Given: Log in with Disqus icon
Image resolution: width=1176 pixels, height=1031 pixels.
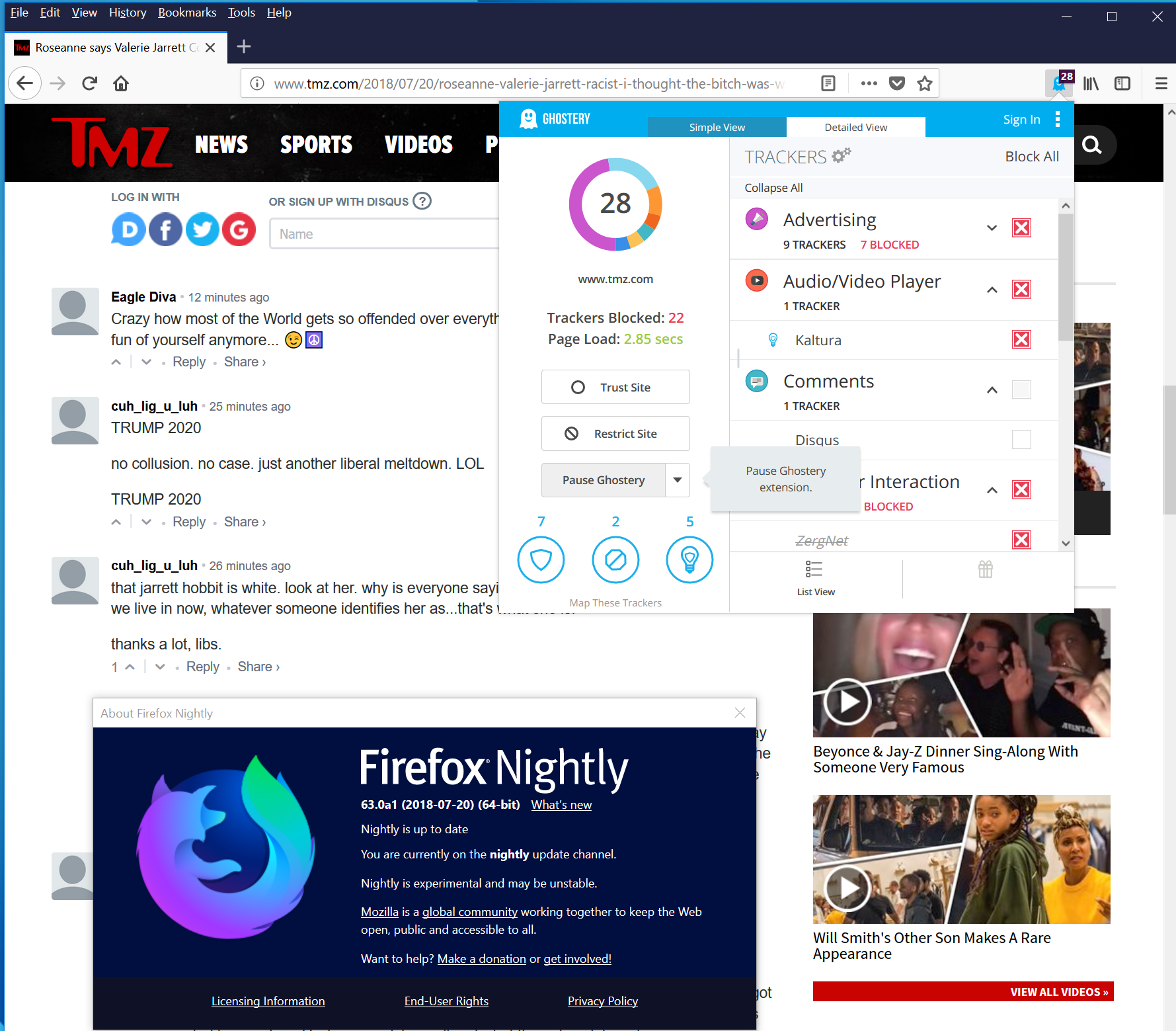Looking at the screenshot, I should [128, 229].
